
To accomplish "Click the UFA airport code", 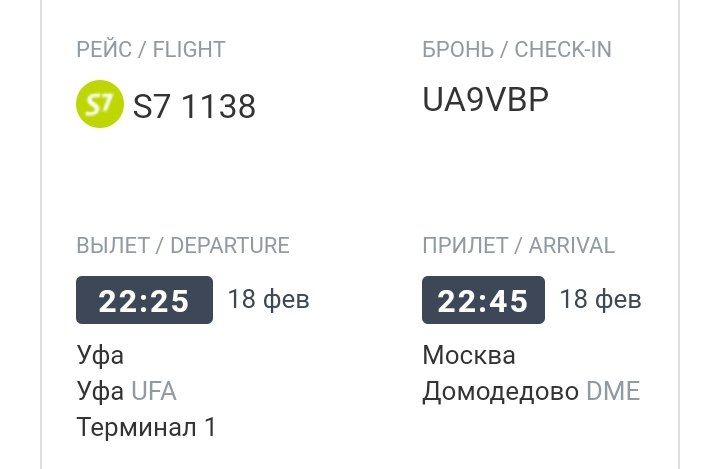I will tap(154, 391).
